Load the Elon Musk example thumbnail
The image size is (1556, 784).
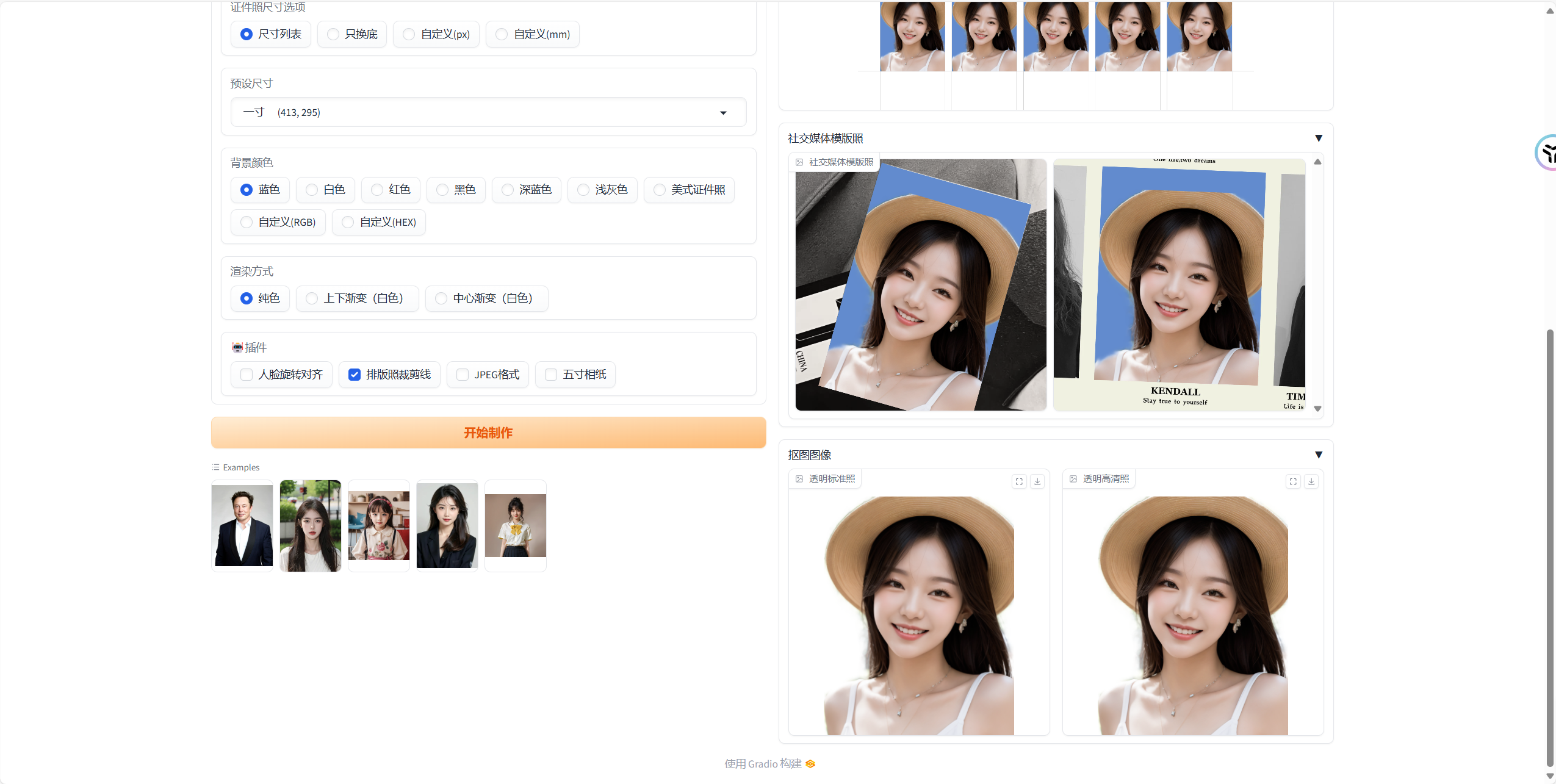[x=242, y=525]
